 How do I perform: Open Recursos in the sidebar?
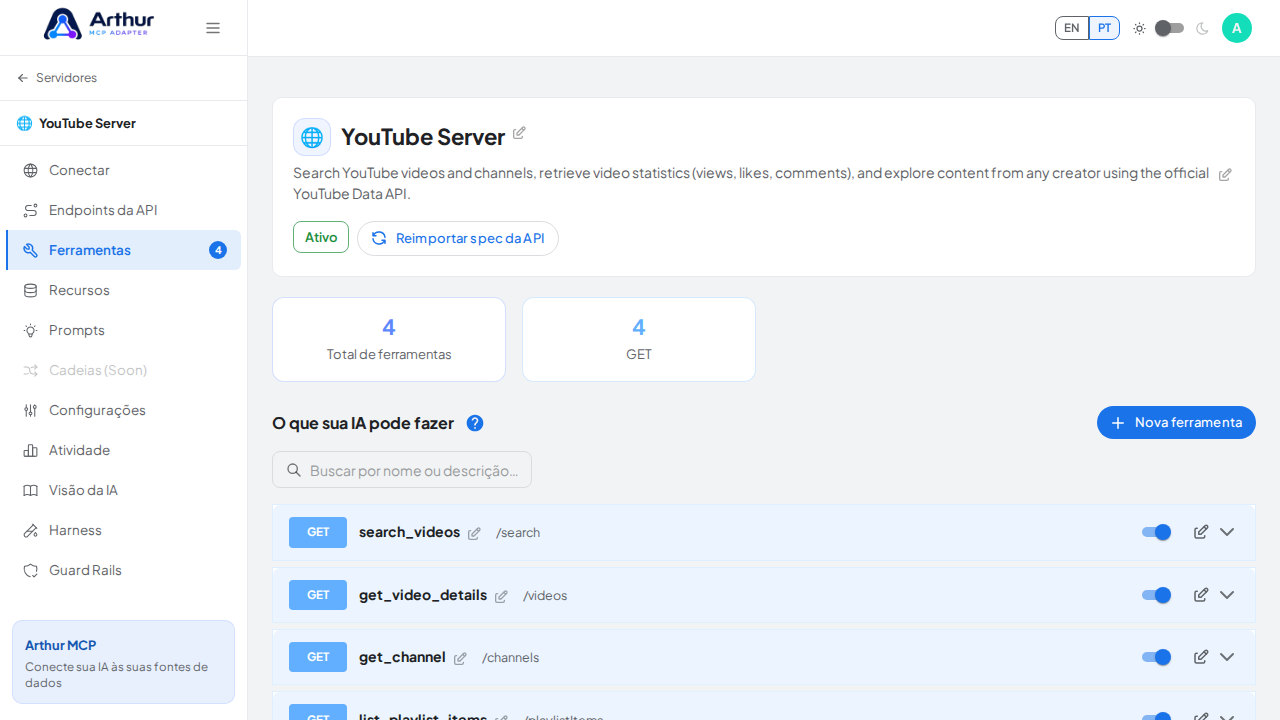point(123,290)
